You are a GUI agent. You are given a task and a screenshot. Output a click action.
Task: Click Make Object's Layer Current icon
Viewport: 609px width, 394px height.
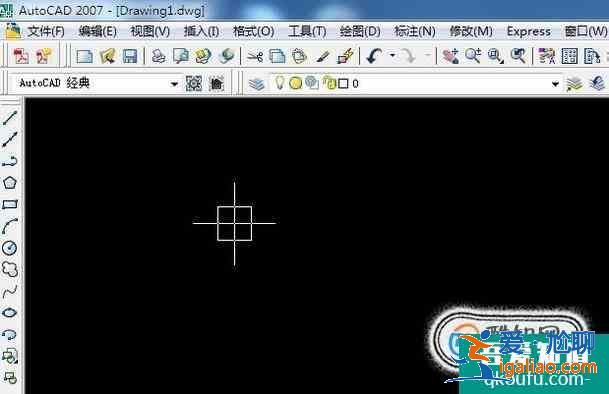[x=574, y=84]
